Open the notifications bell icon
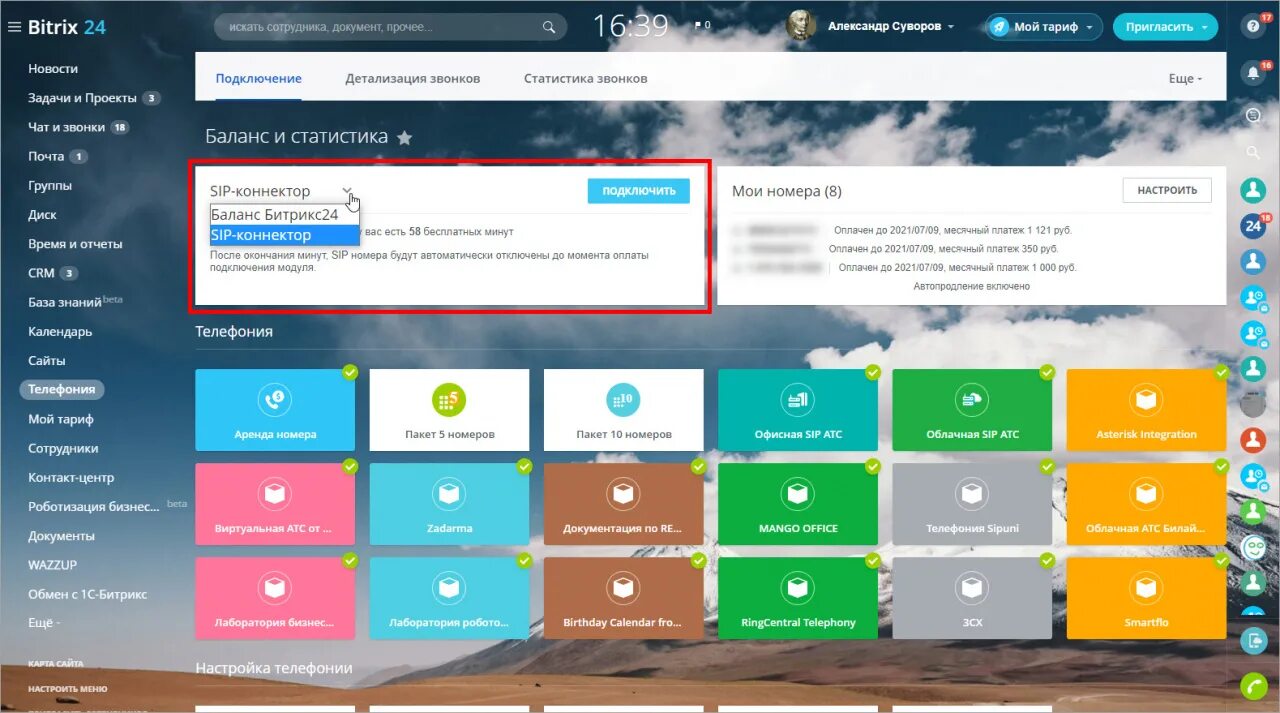The width and height of the screenshot is (1280, 713). click(x=1253, y=73)
